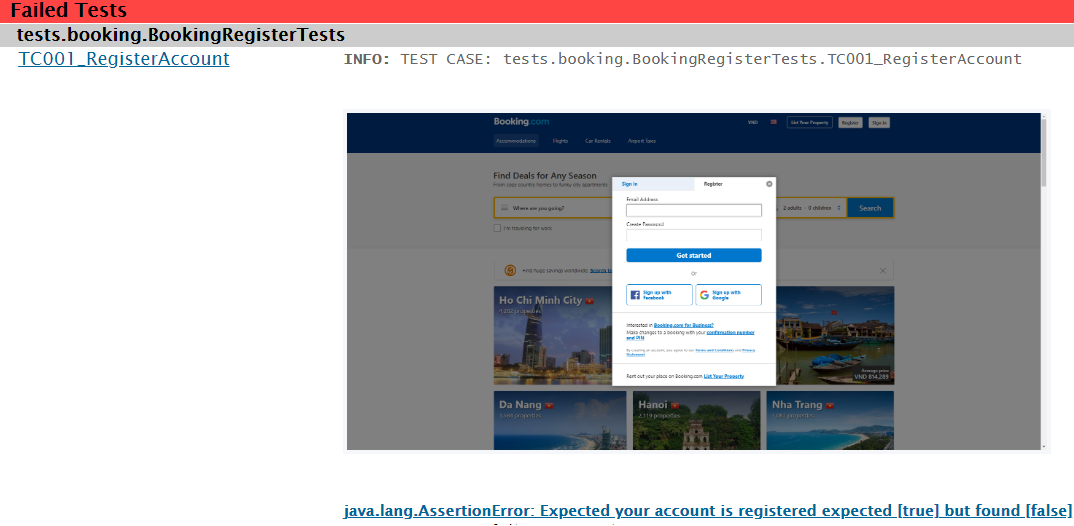
Task: Click the header List Your Property button
Action: [810, 123]
